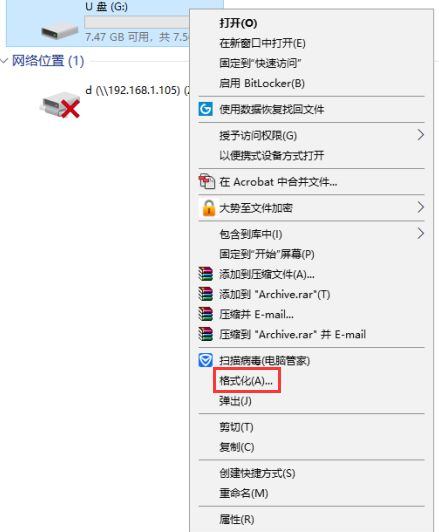
Task: Click the orange padlock encryption icon
Action: [x=208, y=208]
